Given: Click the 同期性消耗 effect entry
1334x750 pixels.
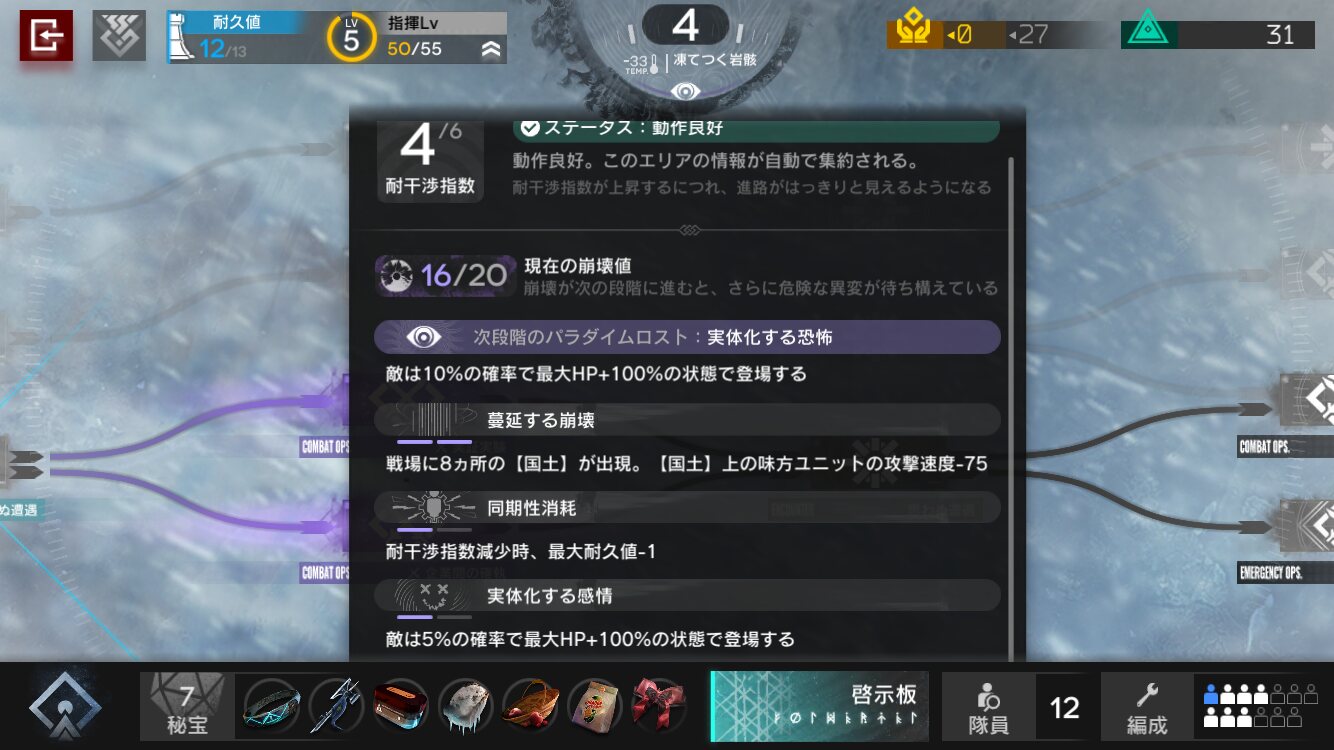Looking at the screenshot, I should [687, 508].
